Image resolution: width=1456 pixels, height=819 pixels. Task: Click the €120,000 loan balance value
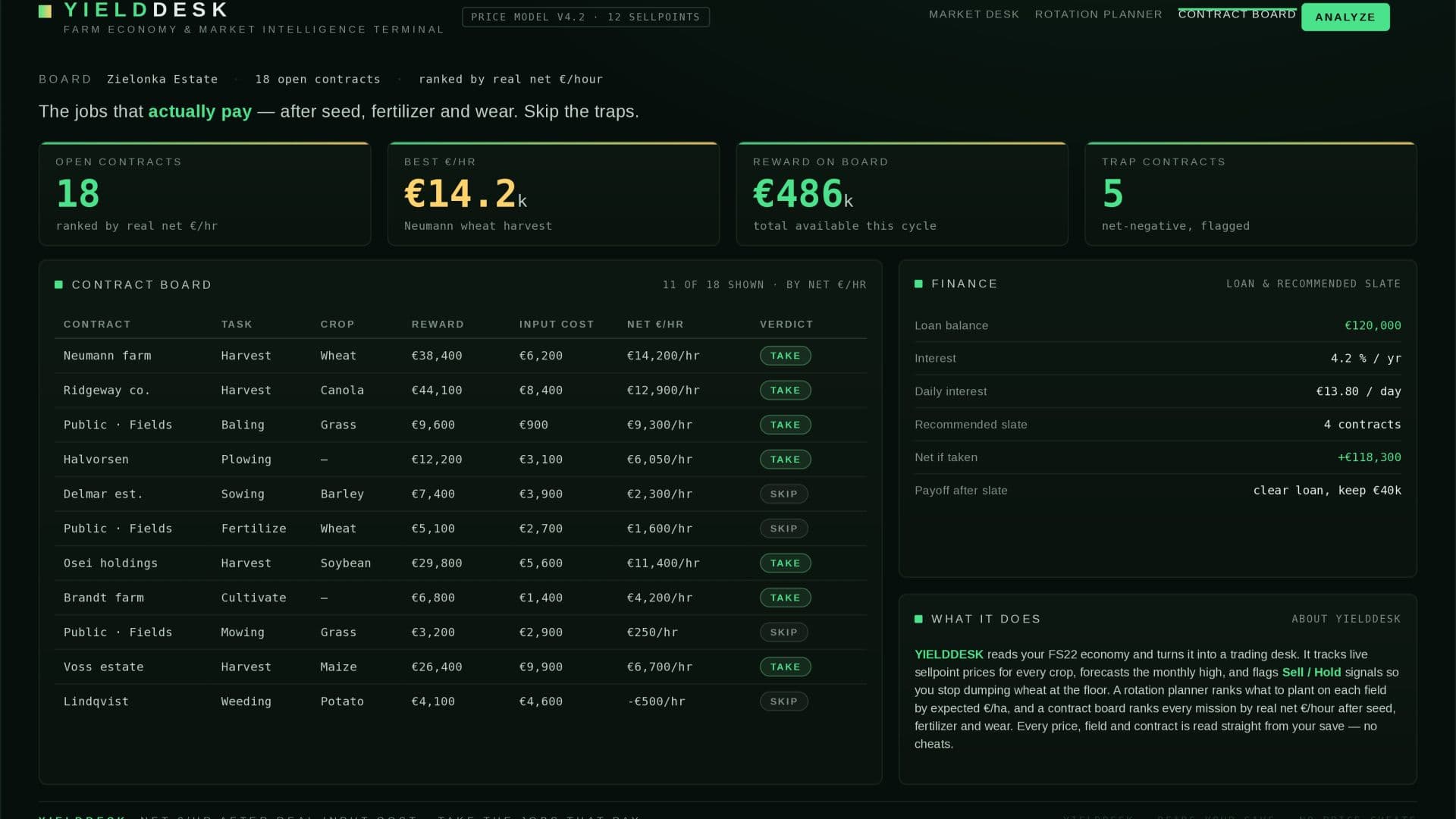tap(1373, 325)
